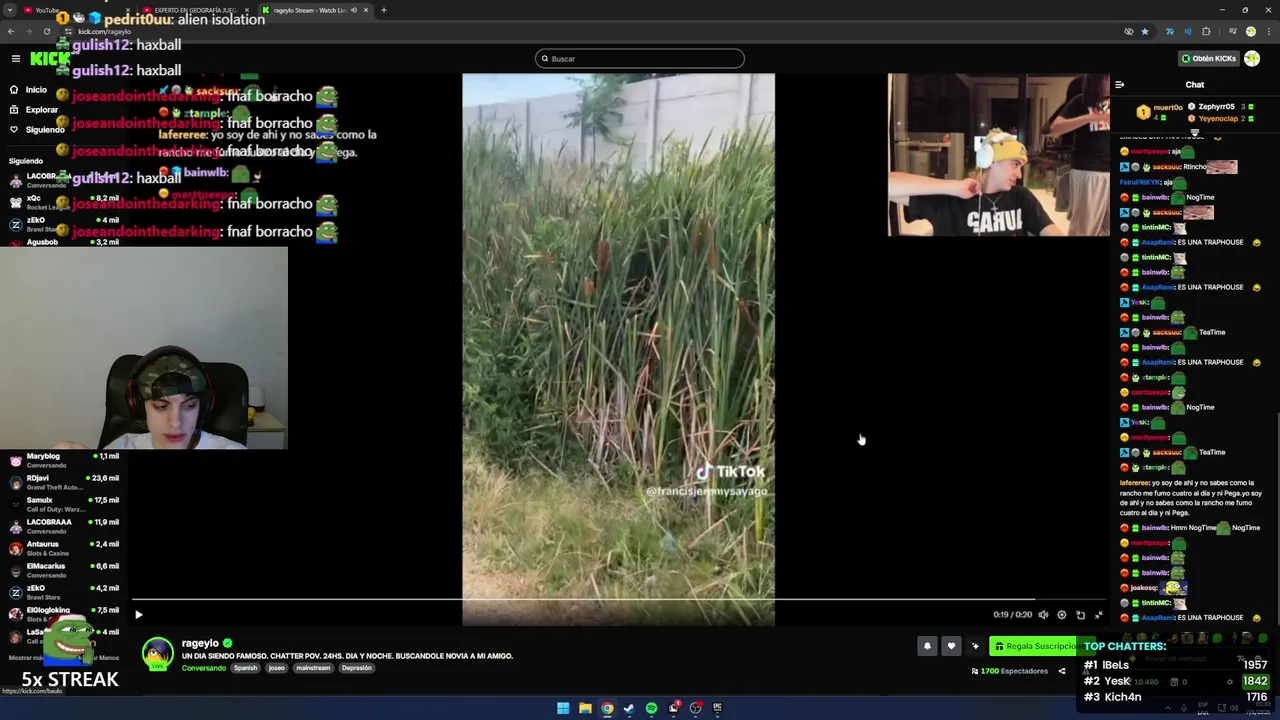Screen dimensions: 1280x720
Task: Open RDjavi channel in sidebar
Action: (x=62, y=482)
